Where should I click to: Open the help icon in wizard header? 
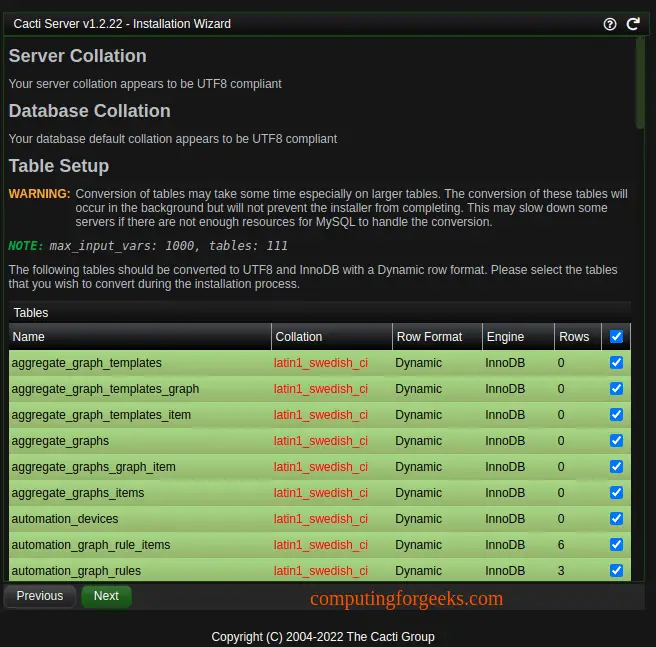click(610, 24)
